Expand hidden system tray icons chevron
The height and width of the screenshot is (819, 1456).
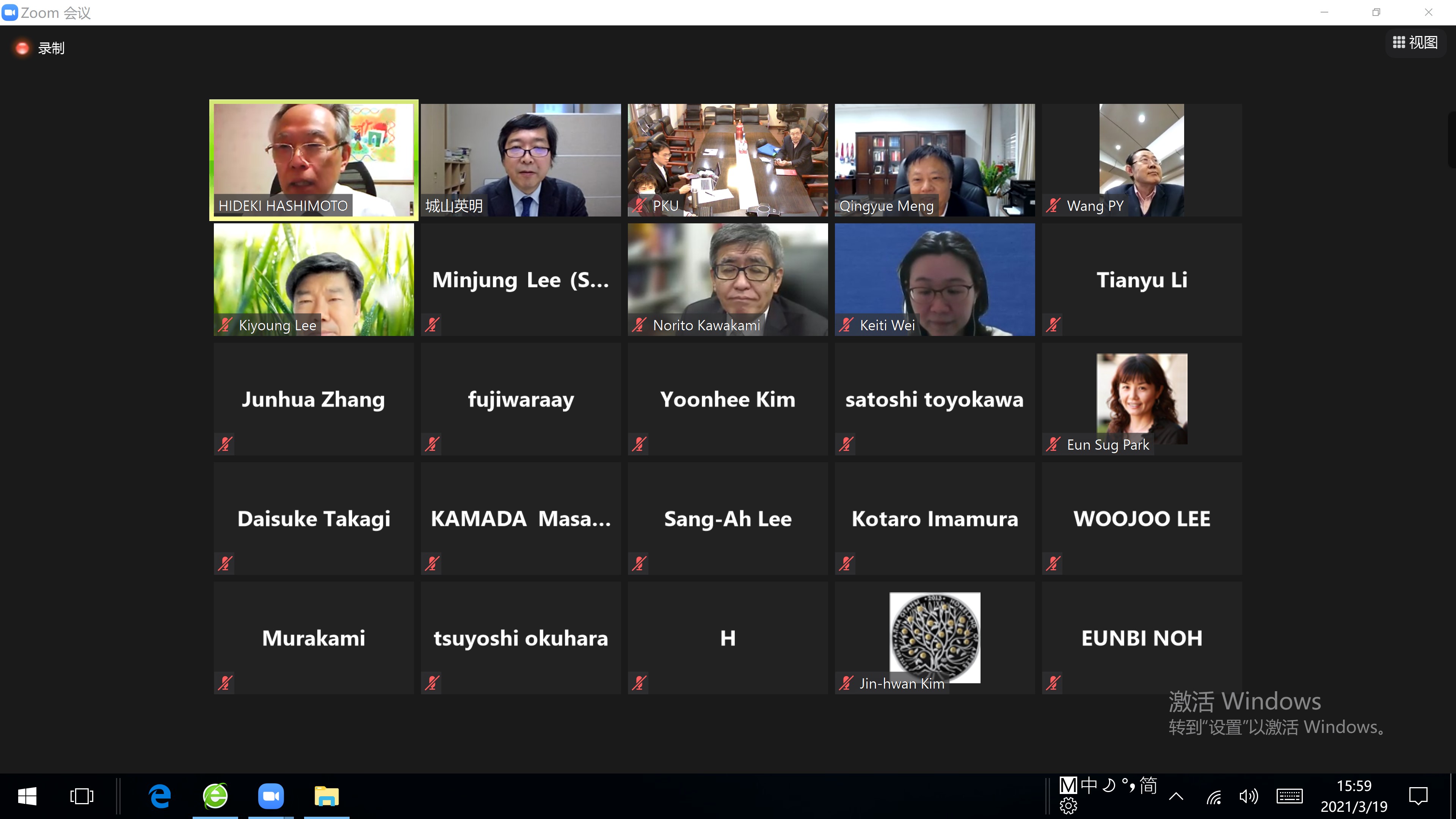point(1176,797)
